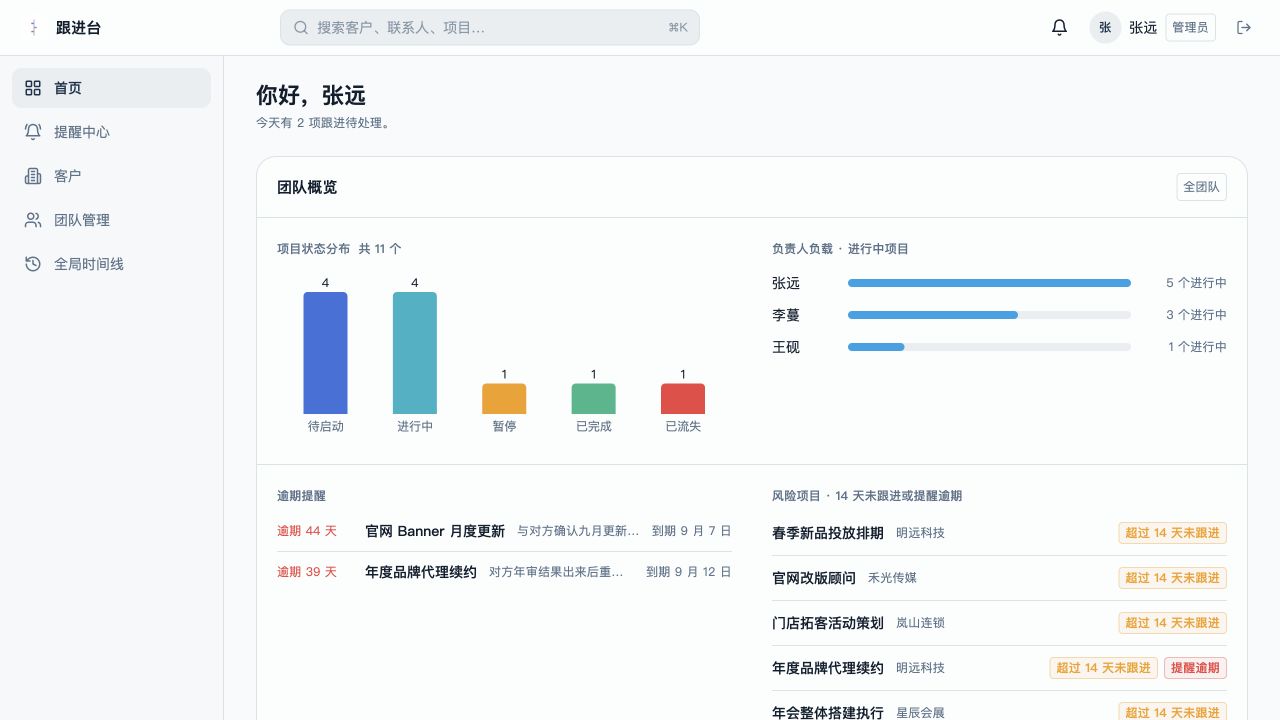Viewport: 1280px width, 720px height.
Task: Click 逾期 39 天 label
Action: point(307,572)
